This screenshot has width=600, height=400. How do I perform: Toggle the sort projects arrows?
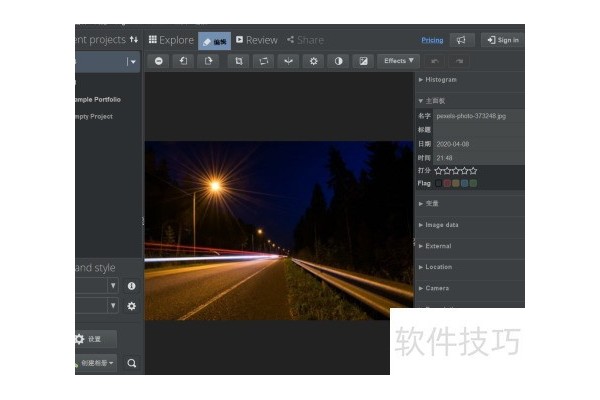pos(134,40)
